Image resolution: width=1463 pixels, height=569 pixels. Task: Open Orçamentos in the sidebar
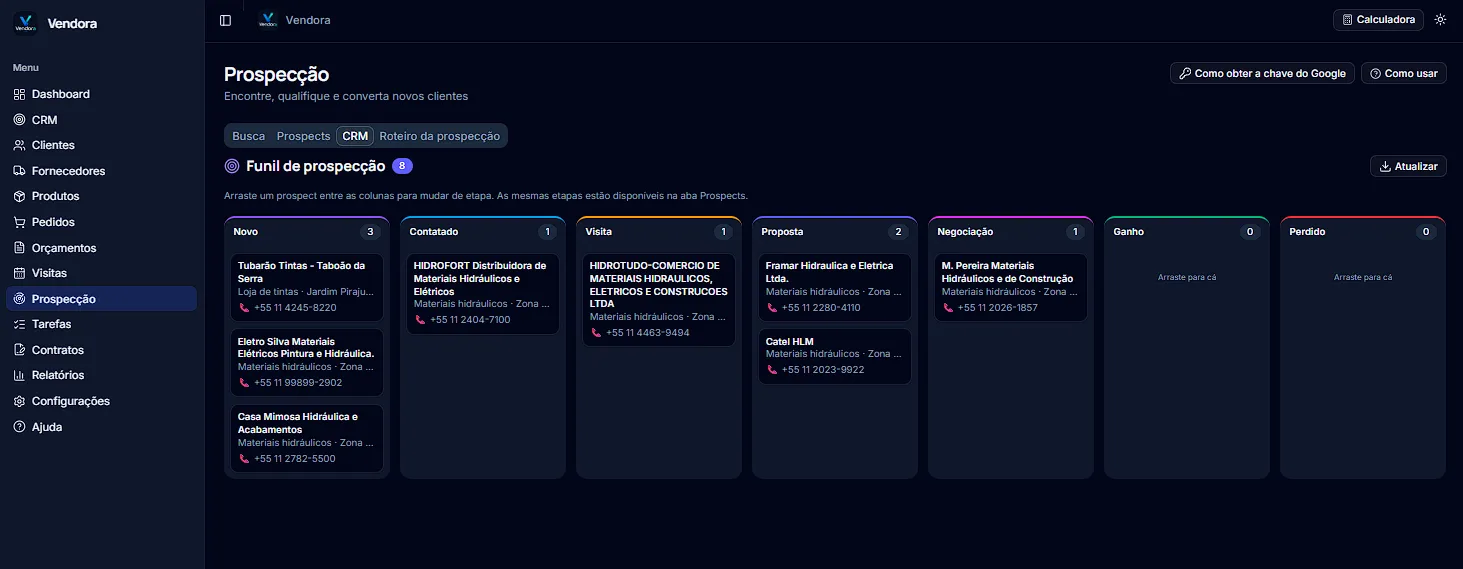(102, 248)
